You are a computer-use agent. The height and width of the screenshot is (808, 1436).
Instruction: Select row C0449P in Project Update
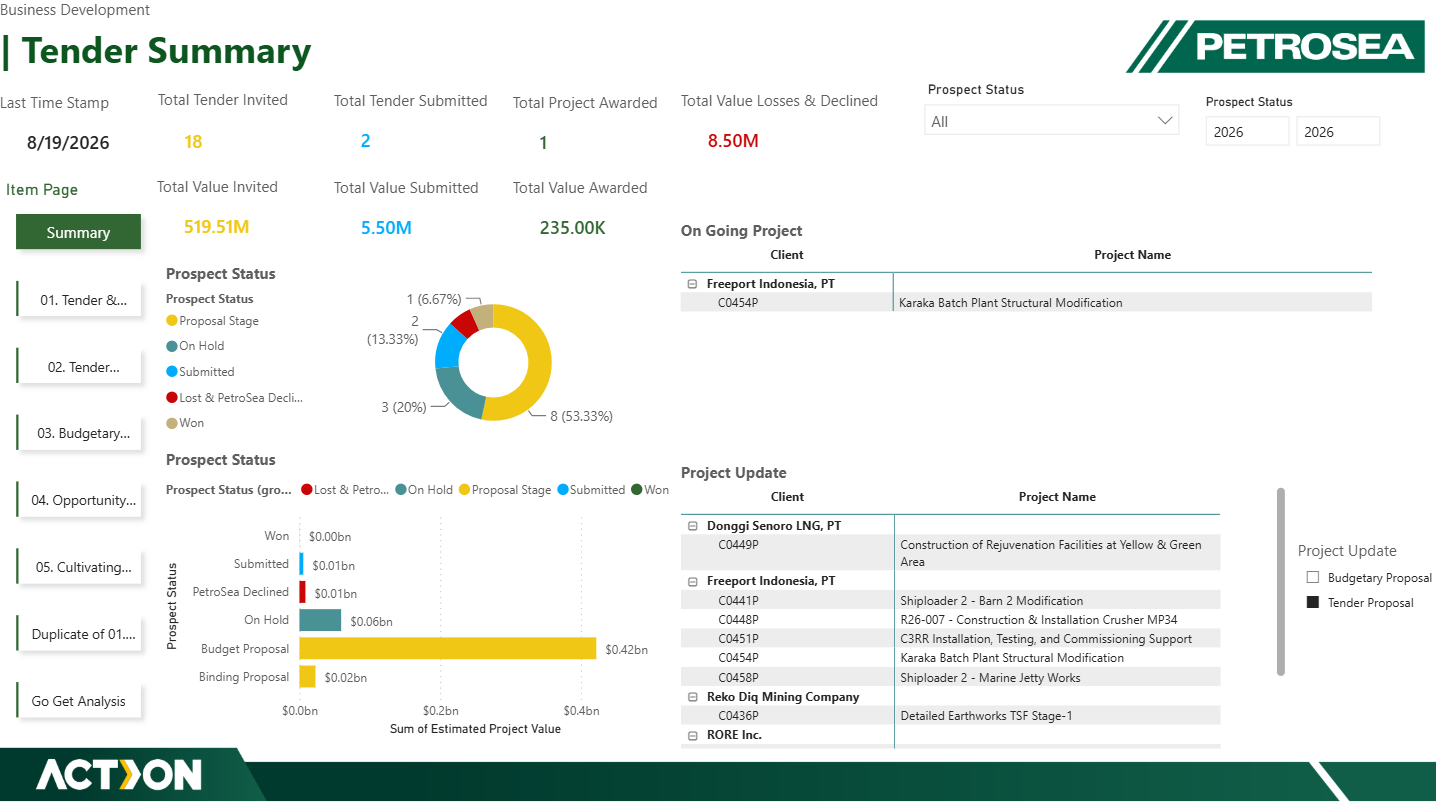[x=950, y=553]
